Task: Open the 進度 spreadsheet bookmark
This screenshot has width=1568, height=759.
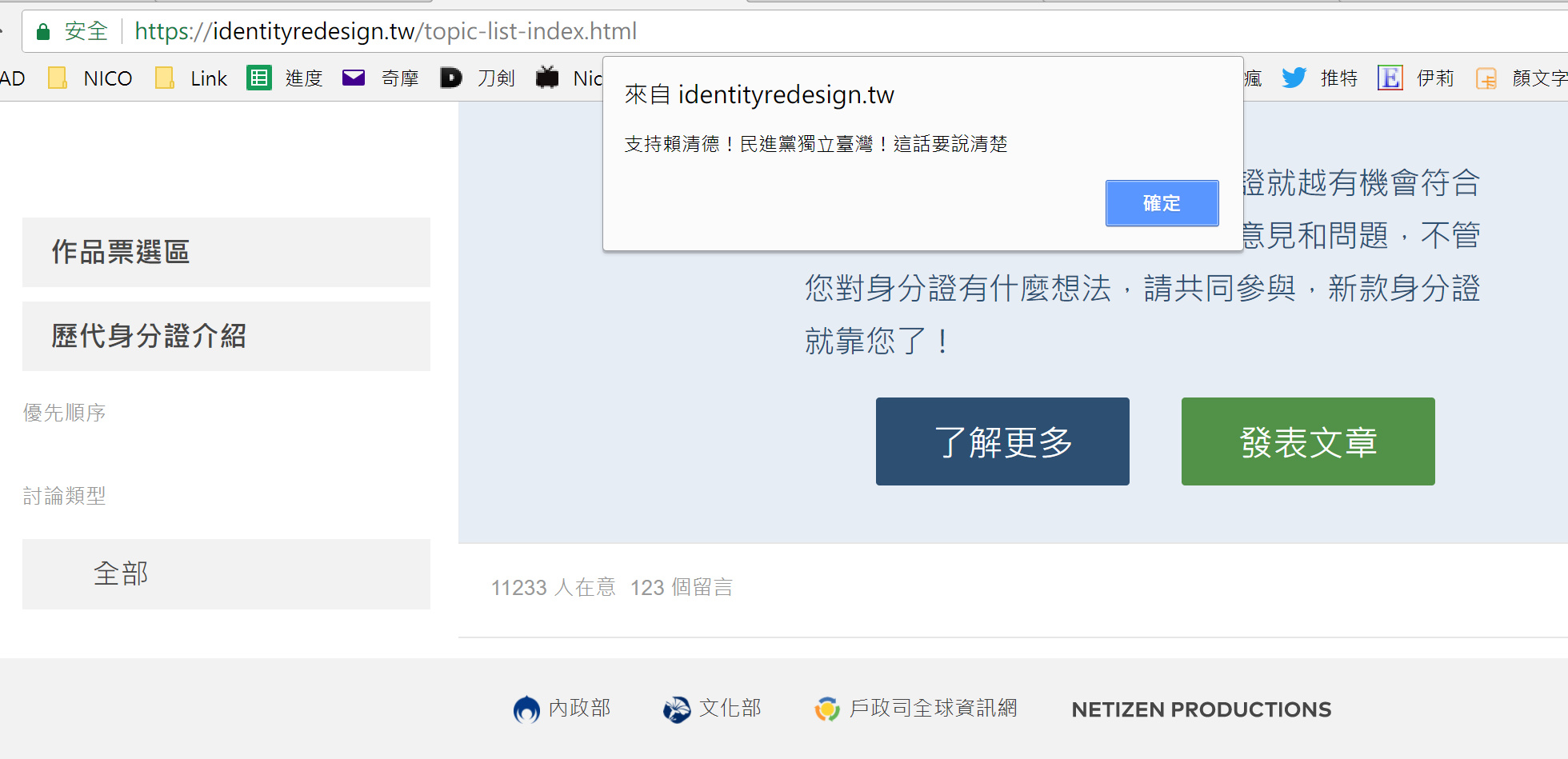Action: point(285,78)
